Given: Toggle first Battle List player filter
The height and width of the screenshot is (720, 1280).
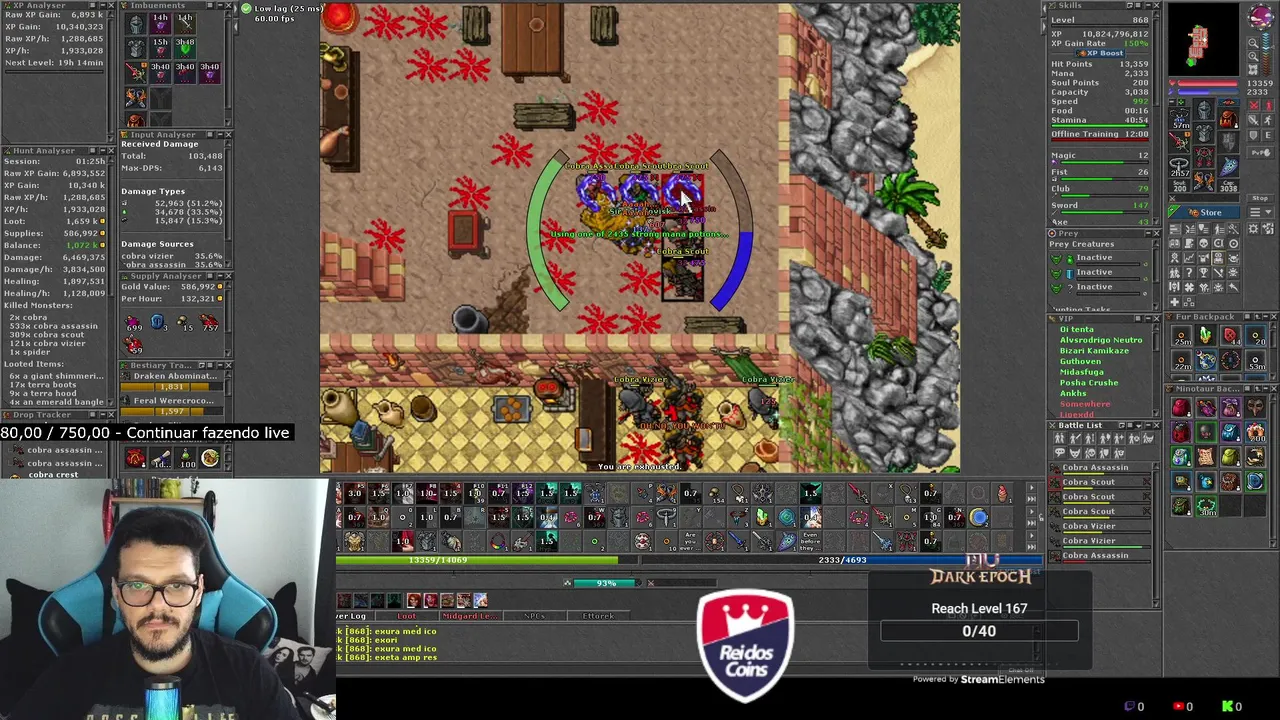Looking at the screenshot, I should (1060, 438).
